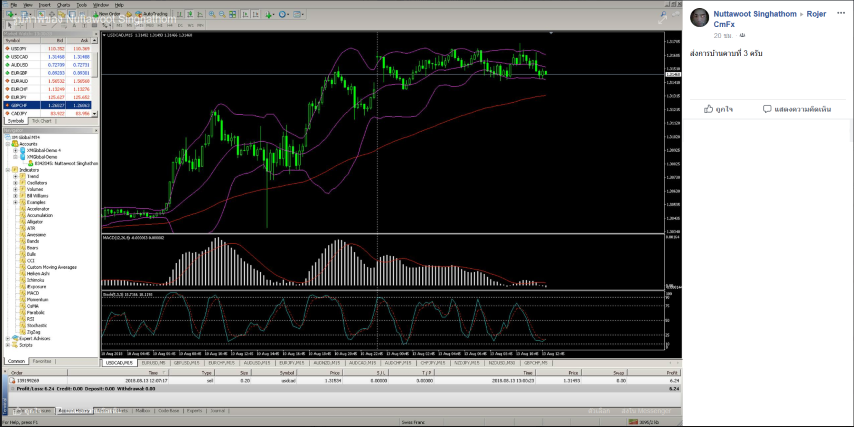Select the M15 timeframe button
This screenshot has height=427, width=854.
pos(139,25)
